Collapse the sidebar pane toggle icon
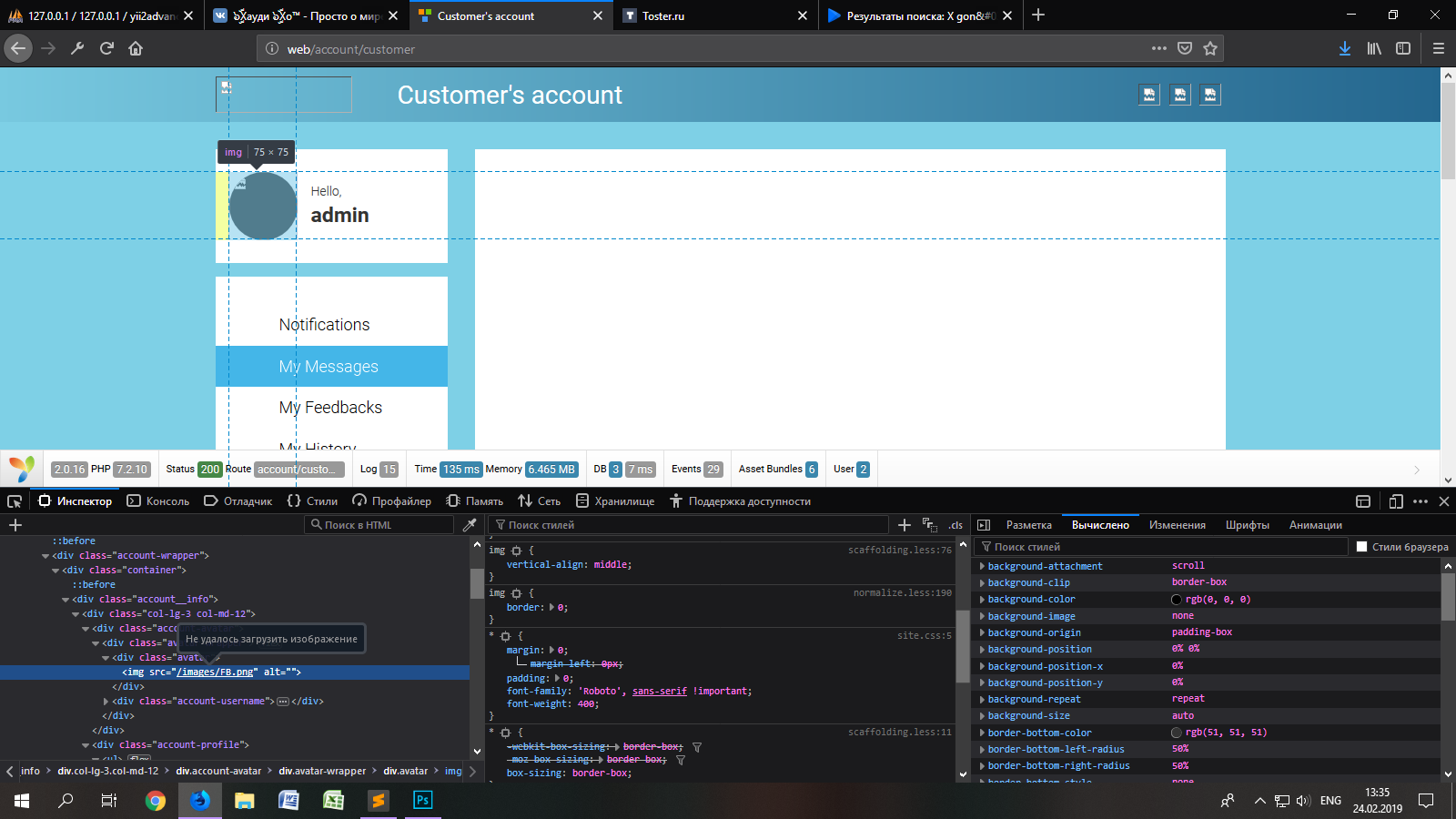This screenshot has height=819, width=1456. point(984,525)
